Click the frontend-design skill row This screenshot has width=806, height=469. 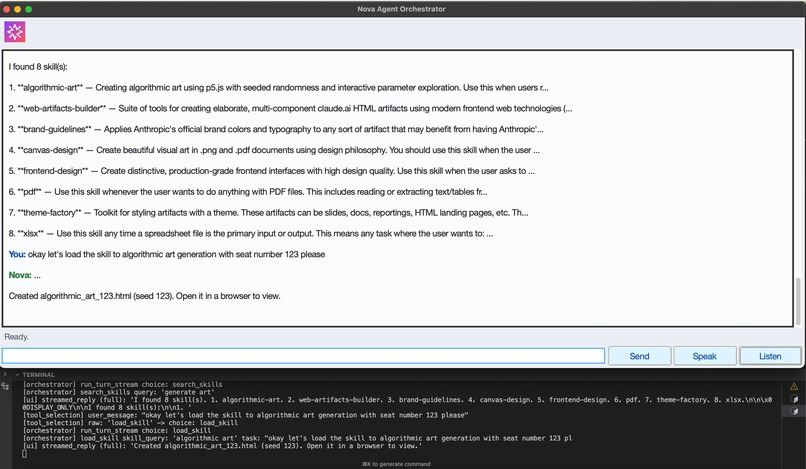click(x=271, y=171)
